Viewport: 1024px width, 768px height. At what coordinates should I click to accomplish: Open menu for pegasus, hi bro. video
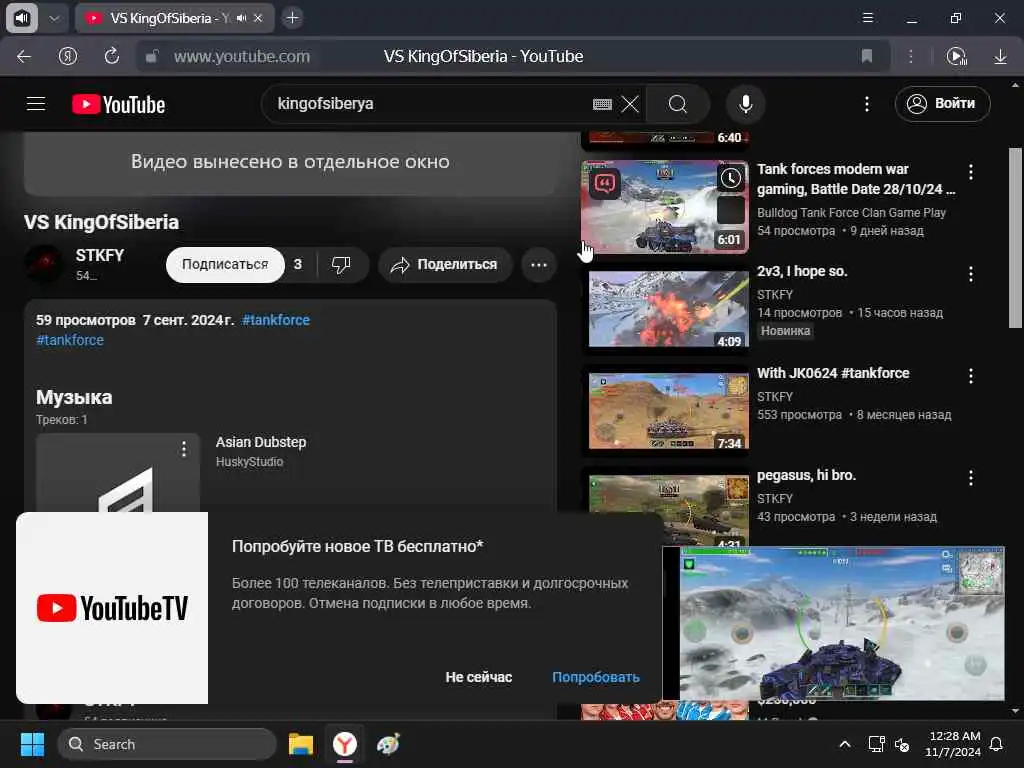[971, 477]
